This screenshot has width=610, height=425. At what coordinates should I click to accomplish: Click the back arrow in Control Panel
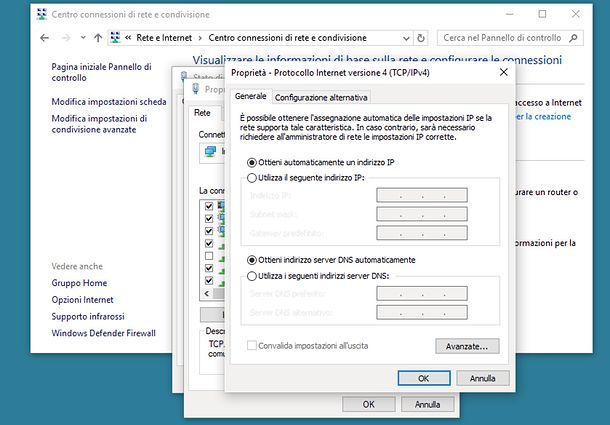click(x=44, y=38)
